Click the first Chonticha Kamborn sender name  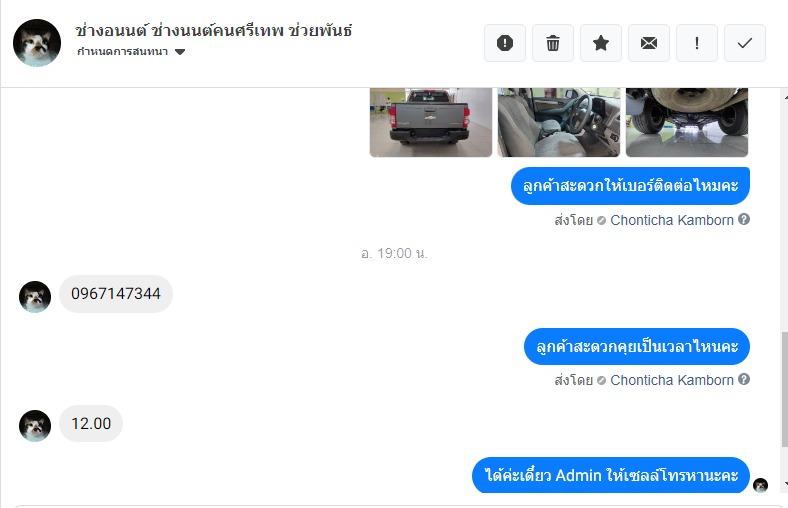[x=672, y=220]
